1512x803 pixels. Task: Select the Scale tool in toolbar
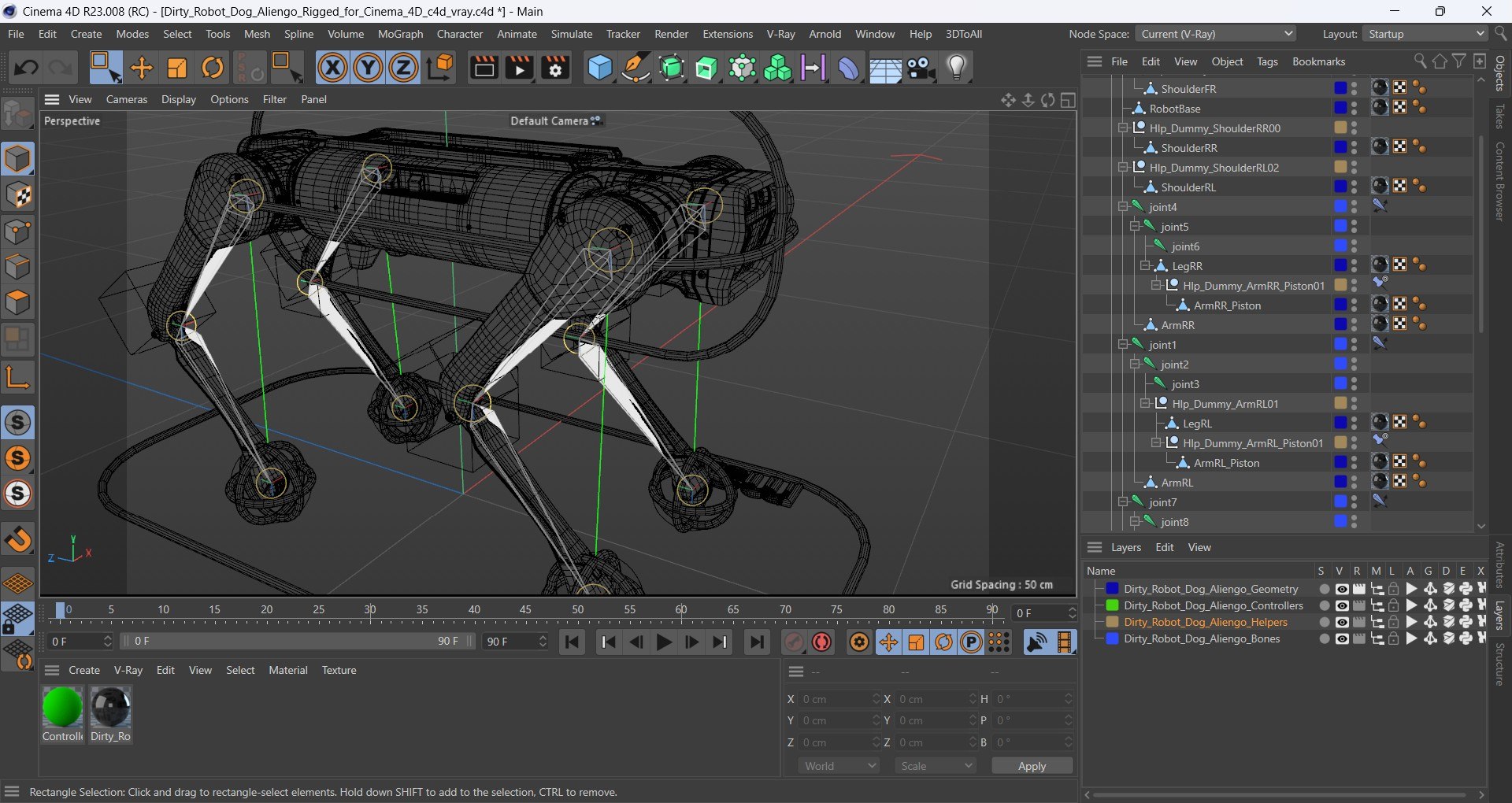[177, 68]
